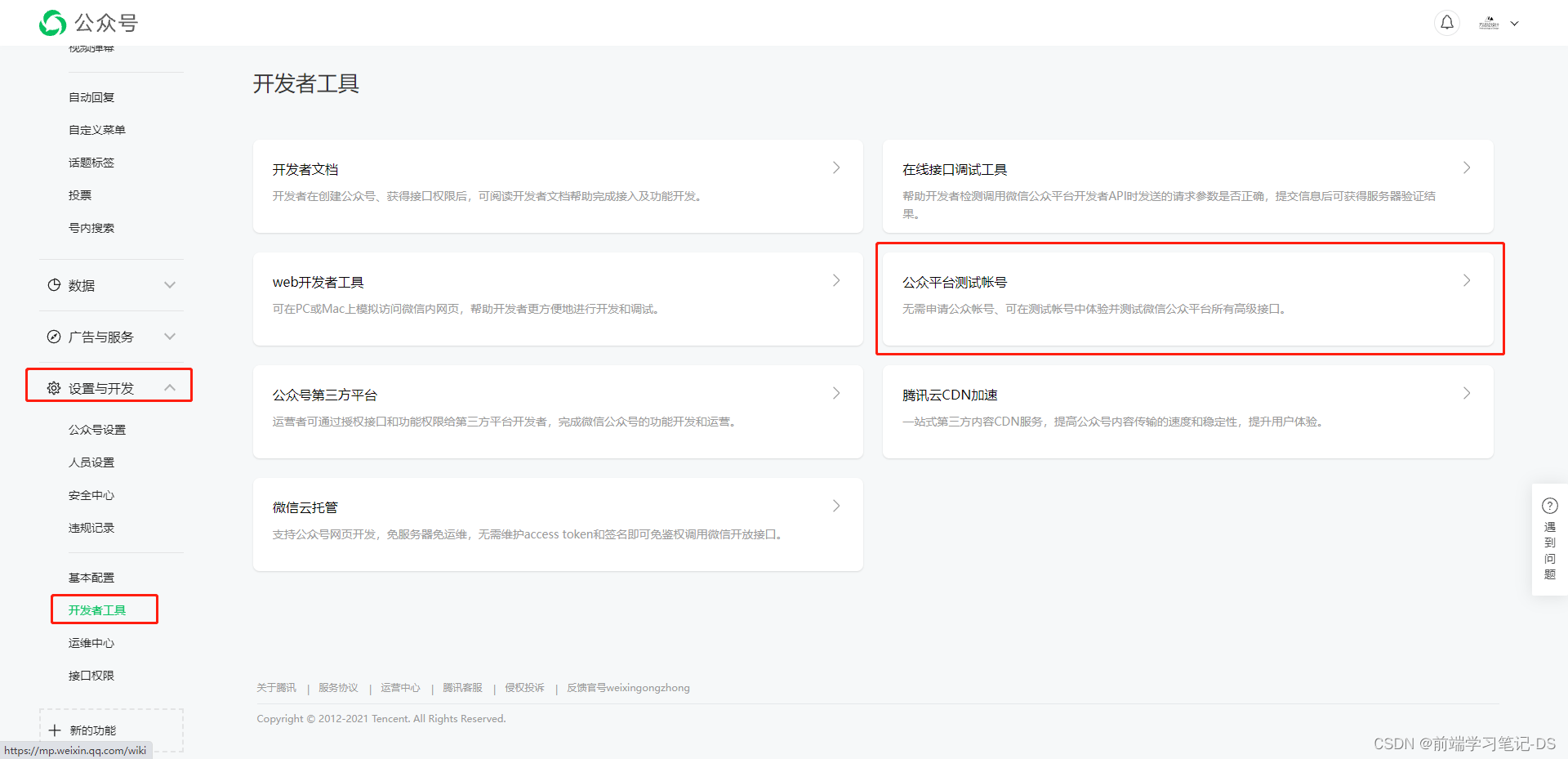This screenshot has width=1568, height=759.
Task: Open 运营中心 footer link
Action: click(401, 688)
